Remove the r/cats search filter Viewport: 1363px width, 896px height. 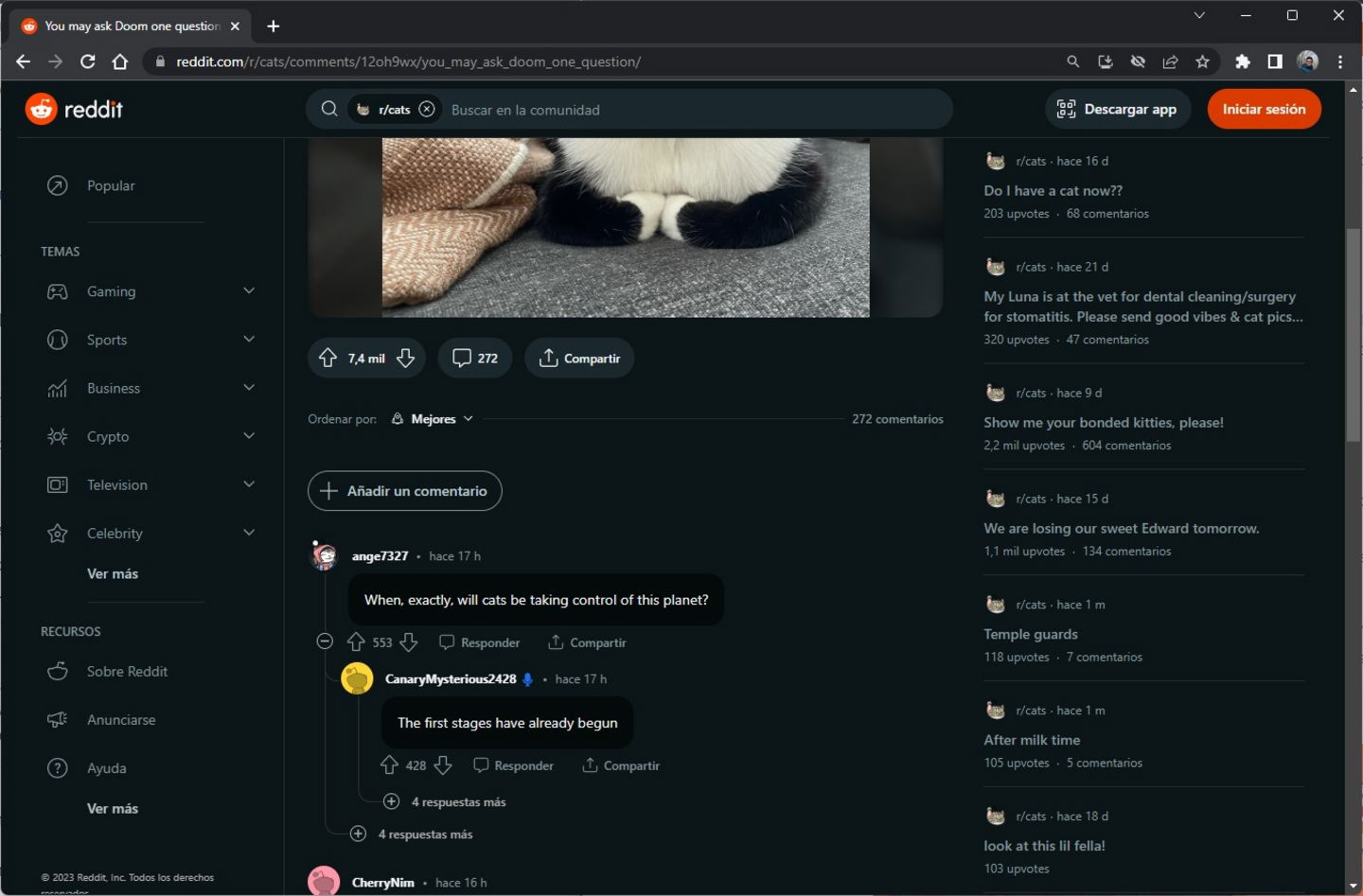point(427,110)
